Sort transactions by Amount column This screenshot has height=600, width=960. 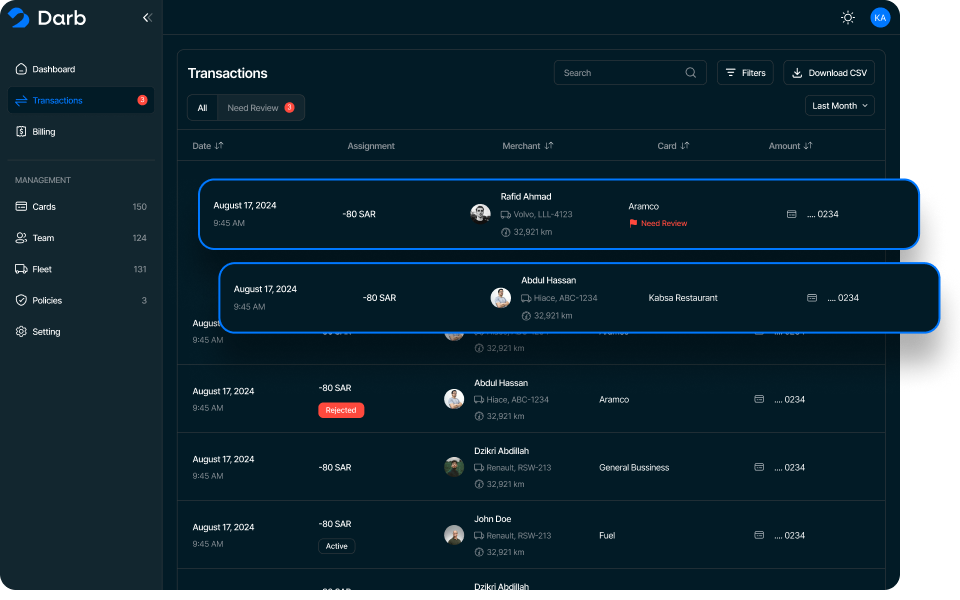coord(790,146)
